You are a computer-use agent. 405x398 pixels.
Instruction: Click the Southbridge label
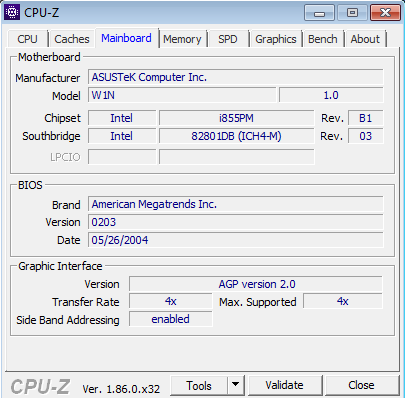[51, 136]
